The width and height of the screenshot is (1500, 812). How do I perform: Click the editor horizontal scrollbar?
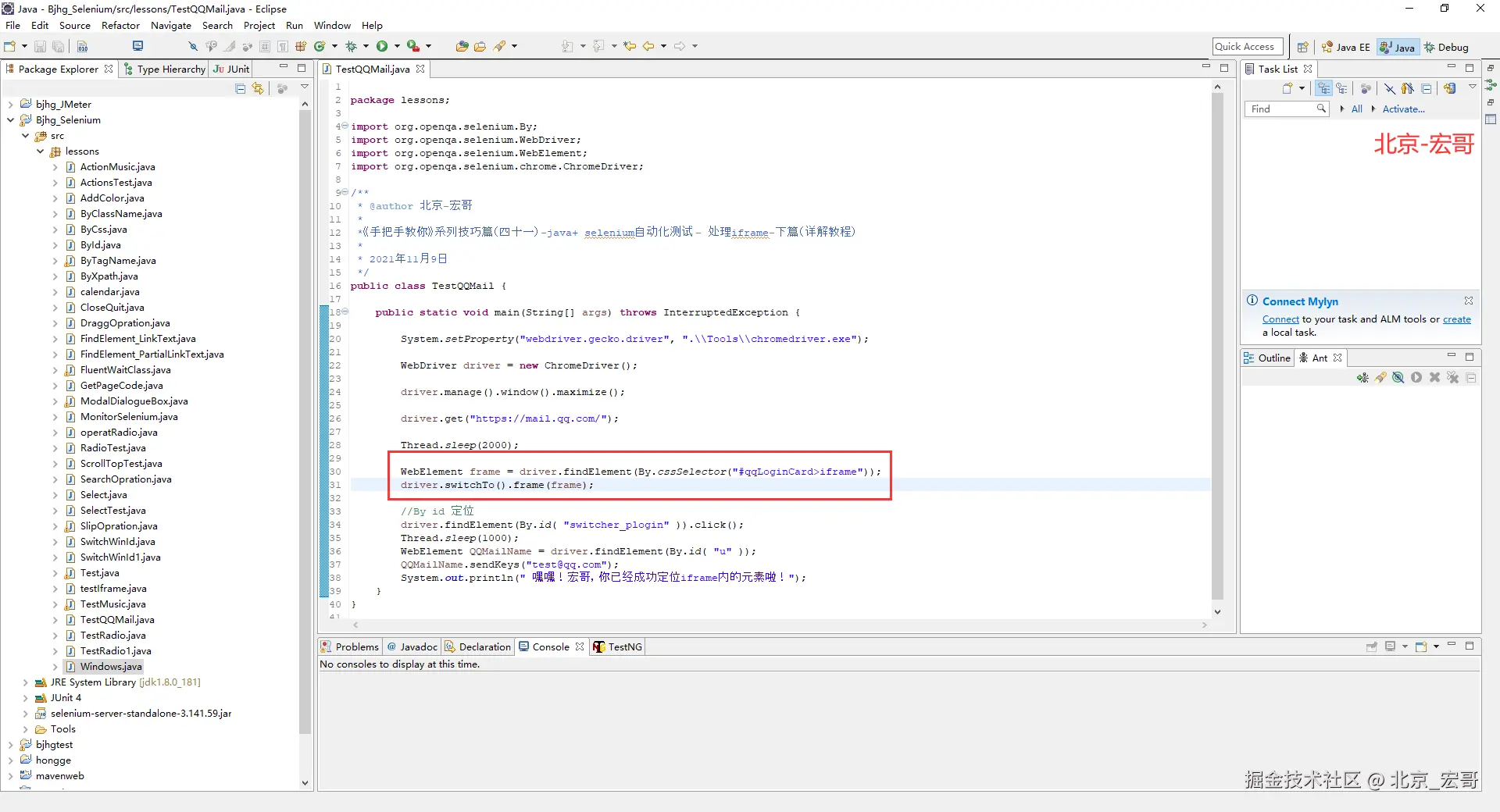point(780,625)
